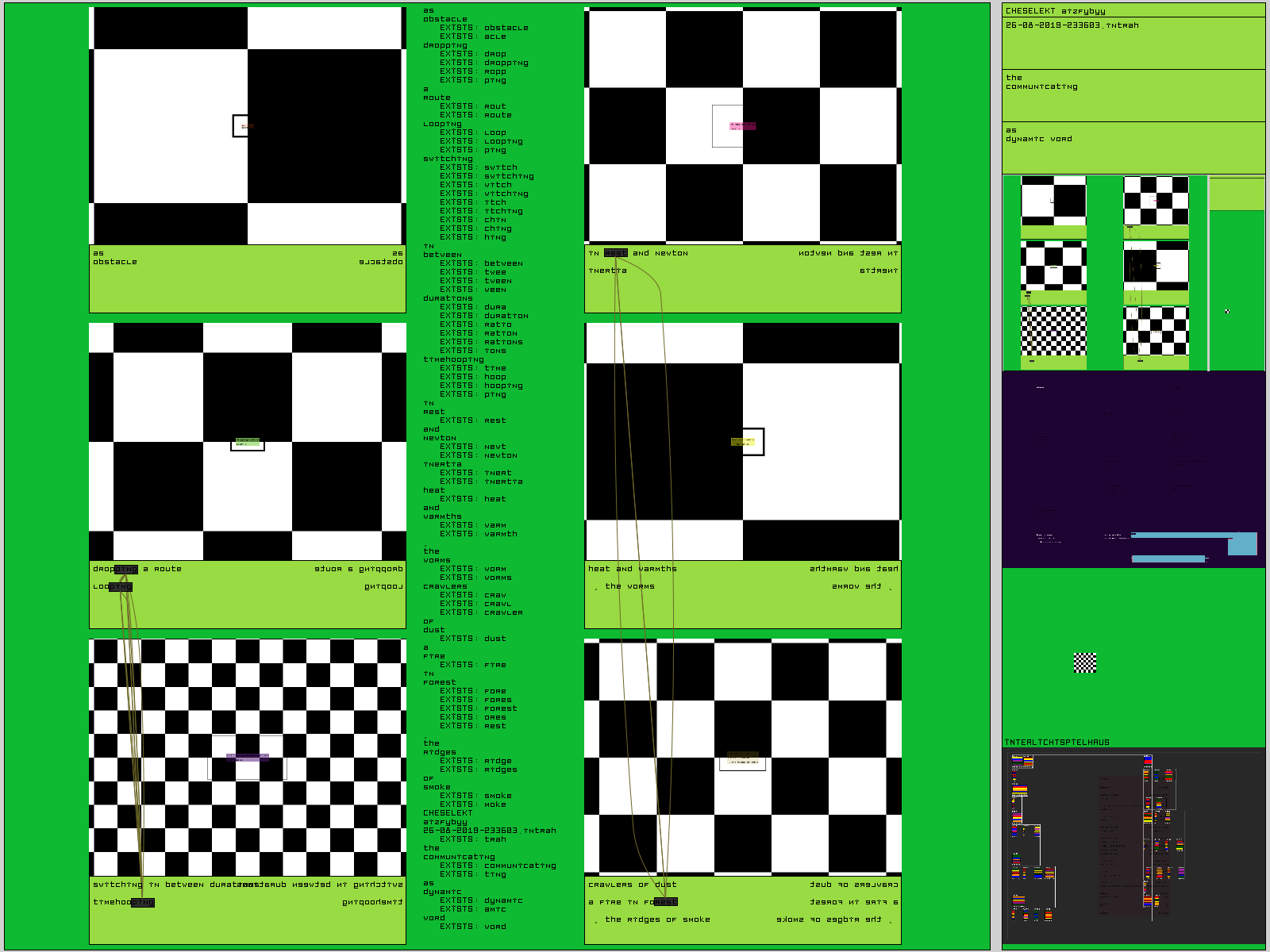Image resolution: width=1270 pixels, height=952 pixels.
Task: Select the green marker on the middle-left checkerboard
Action: click(x=248, y=441)
